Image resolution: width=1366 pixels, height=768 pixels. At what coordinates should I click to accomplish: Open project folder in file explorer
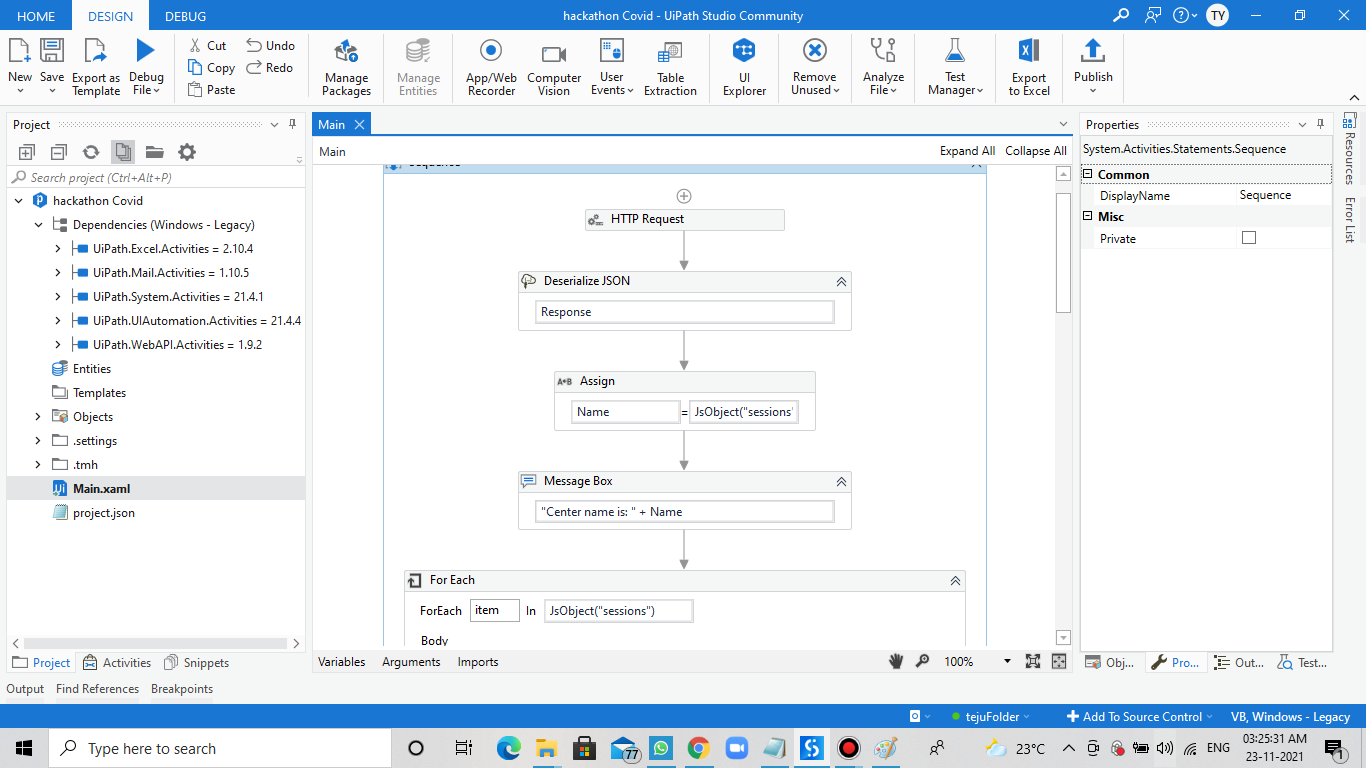pyautogui.click(x=154, y=152)
